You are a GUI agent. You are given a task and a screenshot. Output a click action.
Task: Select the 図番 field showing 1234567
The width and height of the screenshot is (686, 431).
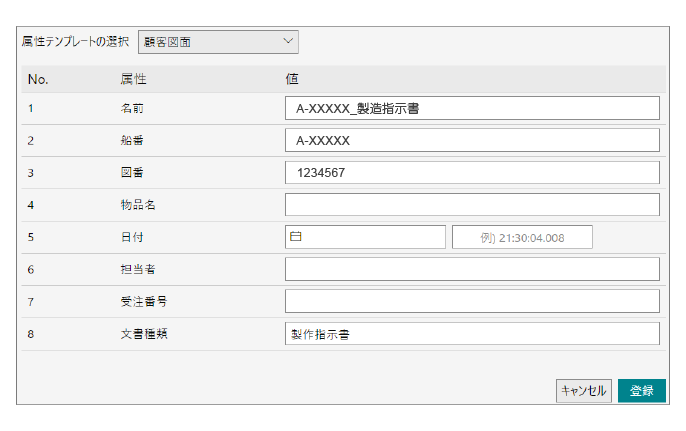pyautogui.click(x=472, y=172)
